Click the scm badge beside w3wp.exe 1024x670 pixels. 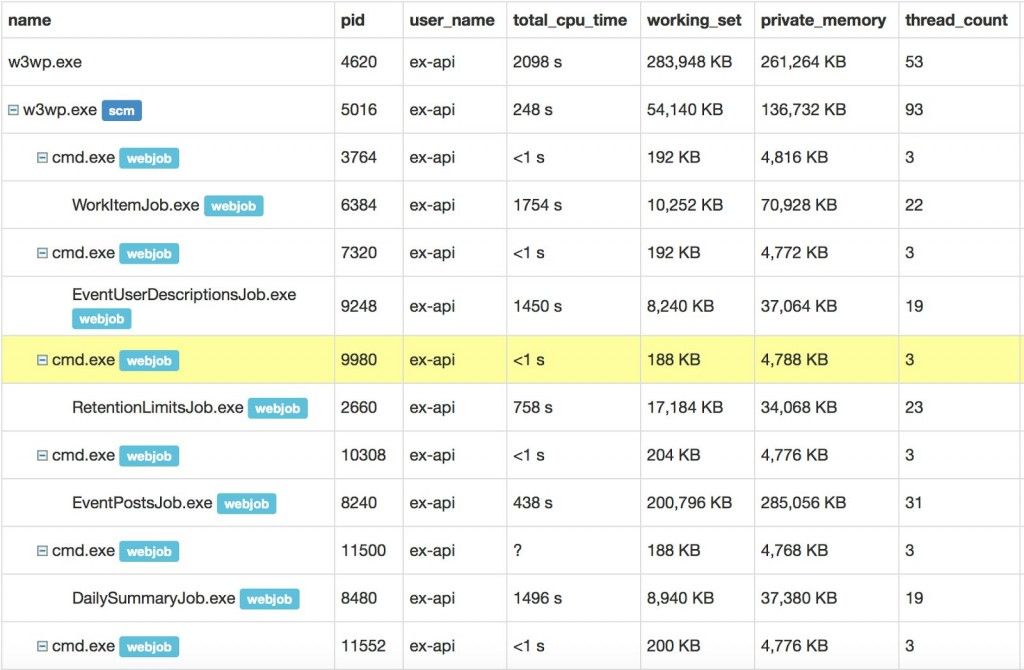(121, 110)
